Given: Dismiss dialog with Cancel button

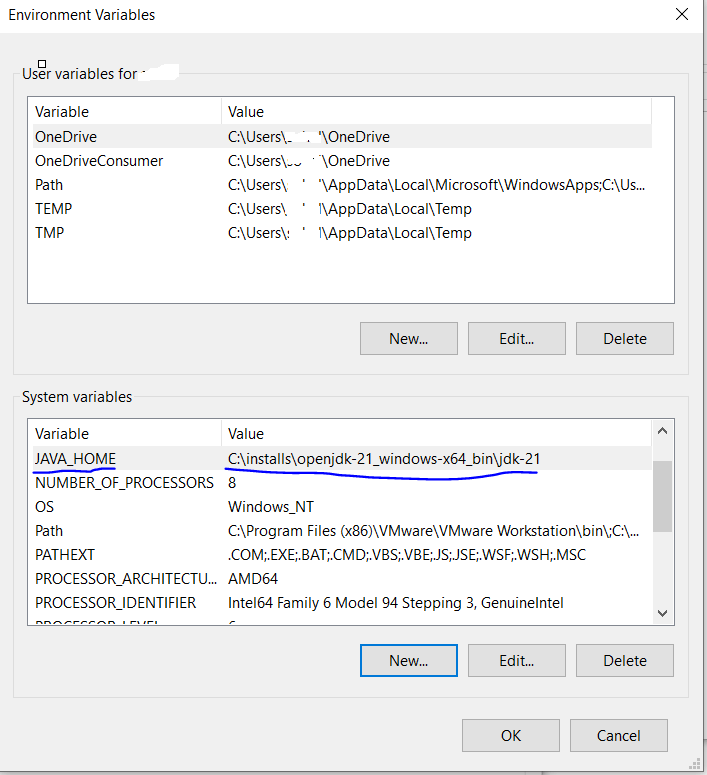Looking at the screenshot, I should 618,735.
